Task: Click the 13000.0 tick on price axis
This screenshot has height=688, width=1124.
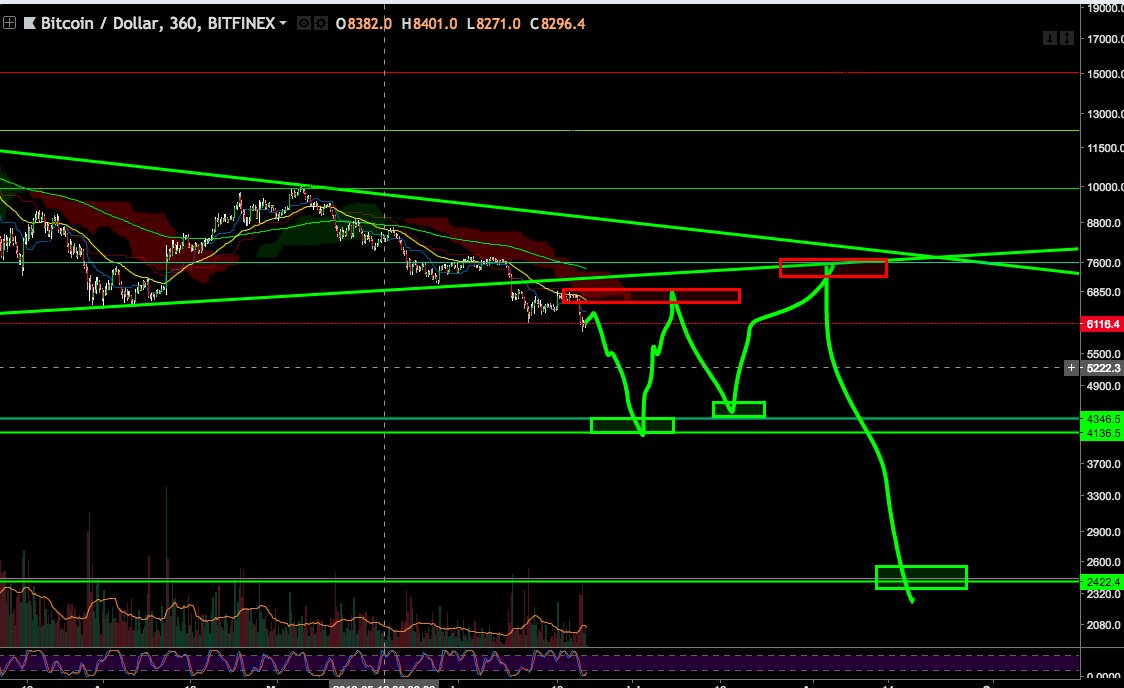Action: point(1105,113)
